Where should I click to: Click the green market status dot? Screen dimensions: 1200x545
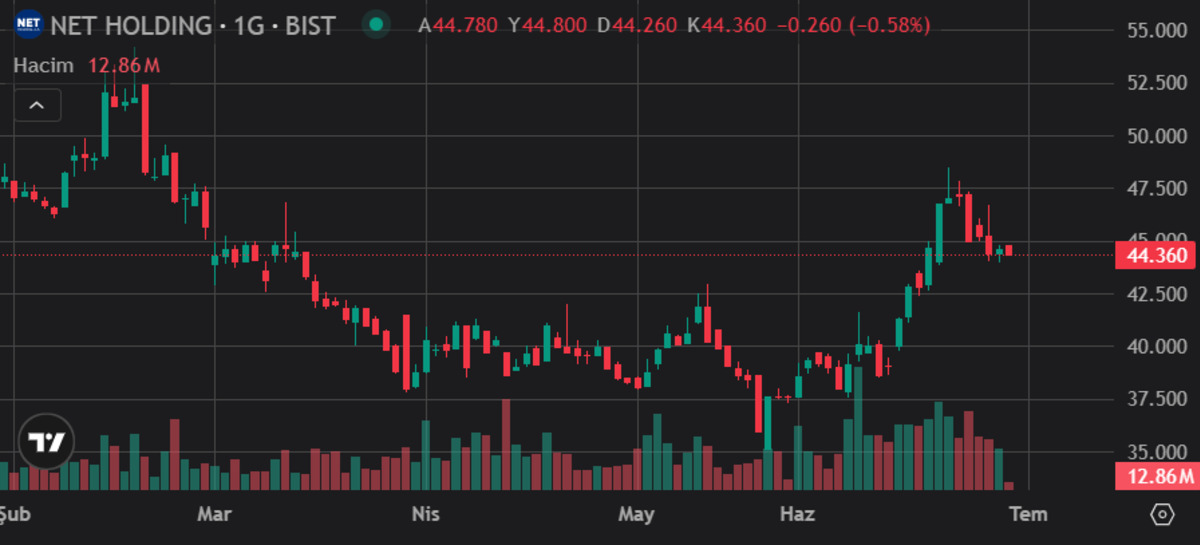coord(375,24)
